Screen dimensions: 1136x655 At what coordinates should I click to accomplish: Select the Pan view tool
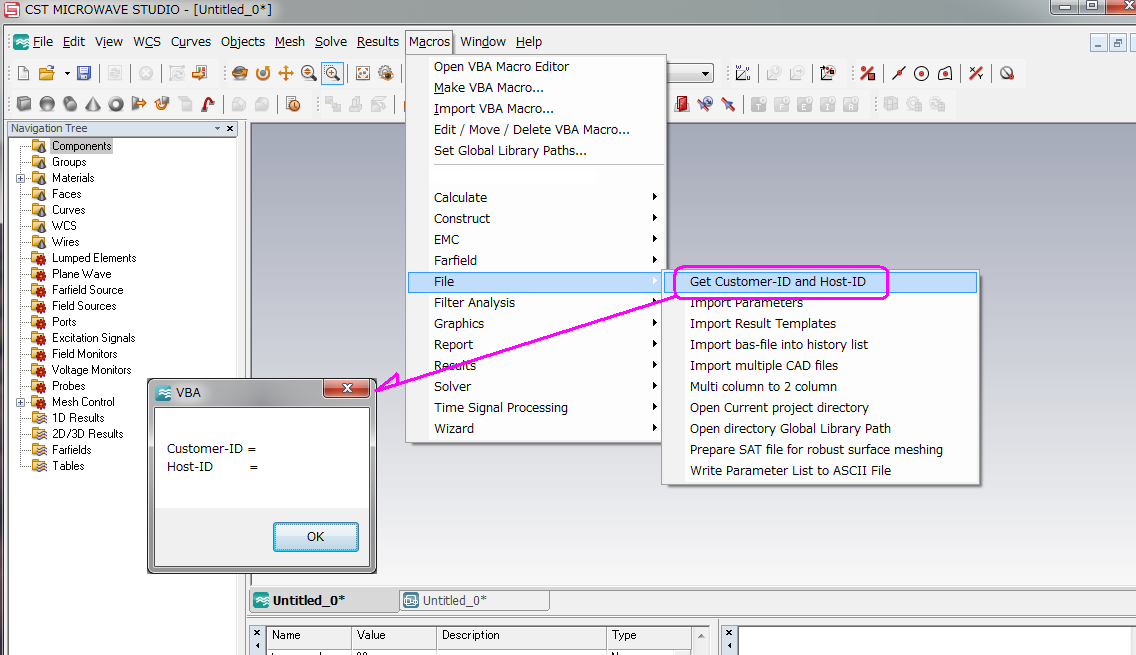coord(286,73)
